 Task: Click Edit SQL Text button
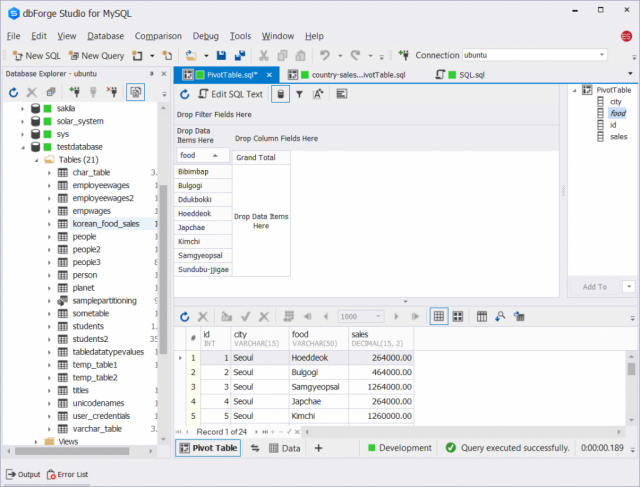pos(231,94)
